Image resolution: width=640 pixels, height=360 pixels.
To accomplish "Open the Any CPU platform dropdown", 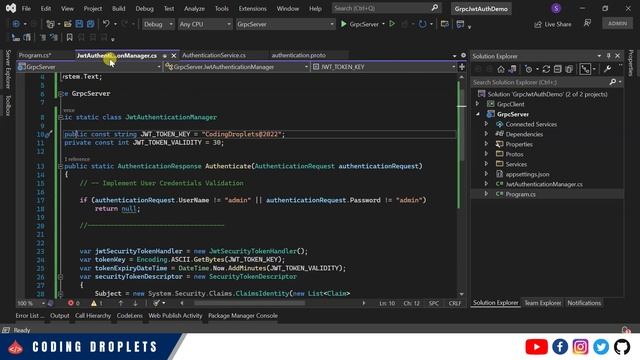I will click(205, 24).
